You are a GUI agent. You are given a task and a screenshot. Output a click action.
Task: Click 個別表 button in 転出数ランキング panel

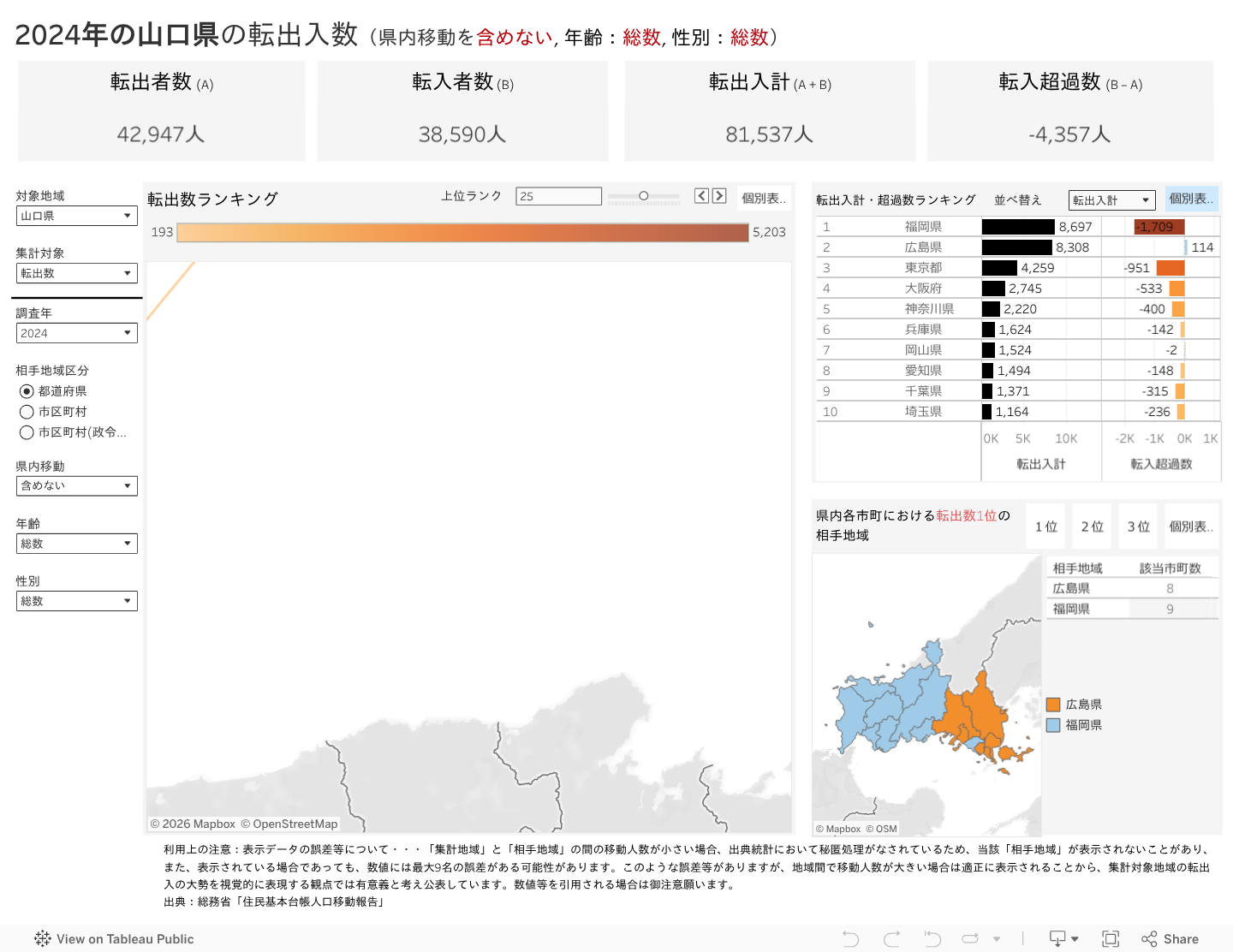(763, 199)
